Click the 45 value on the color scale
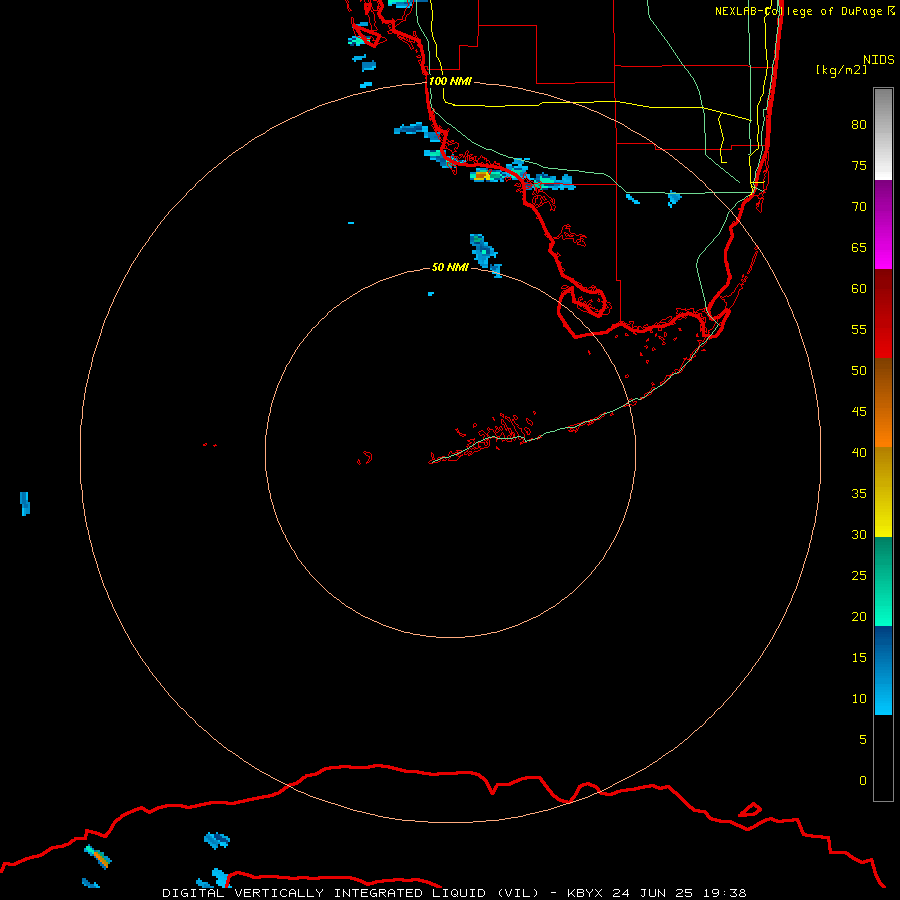 click(x=859, y=412)
